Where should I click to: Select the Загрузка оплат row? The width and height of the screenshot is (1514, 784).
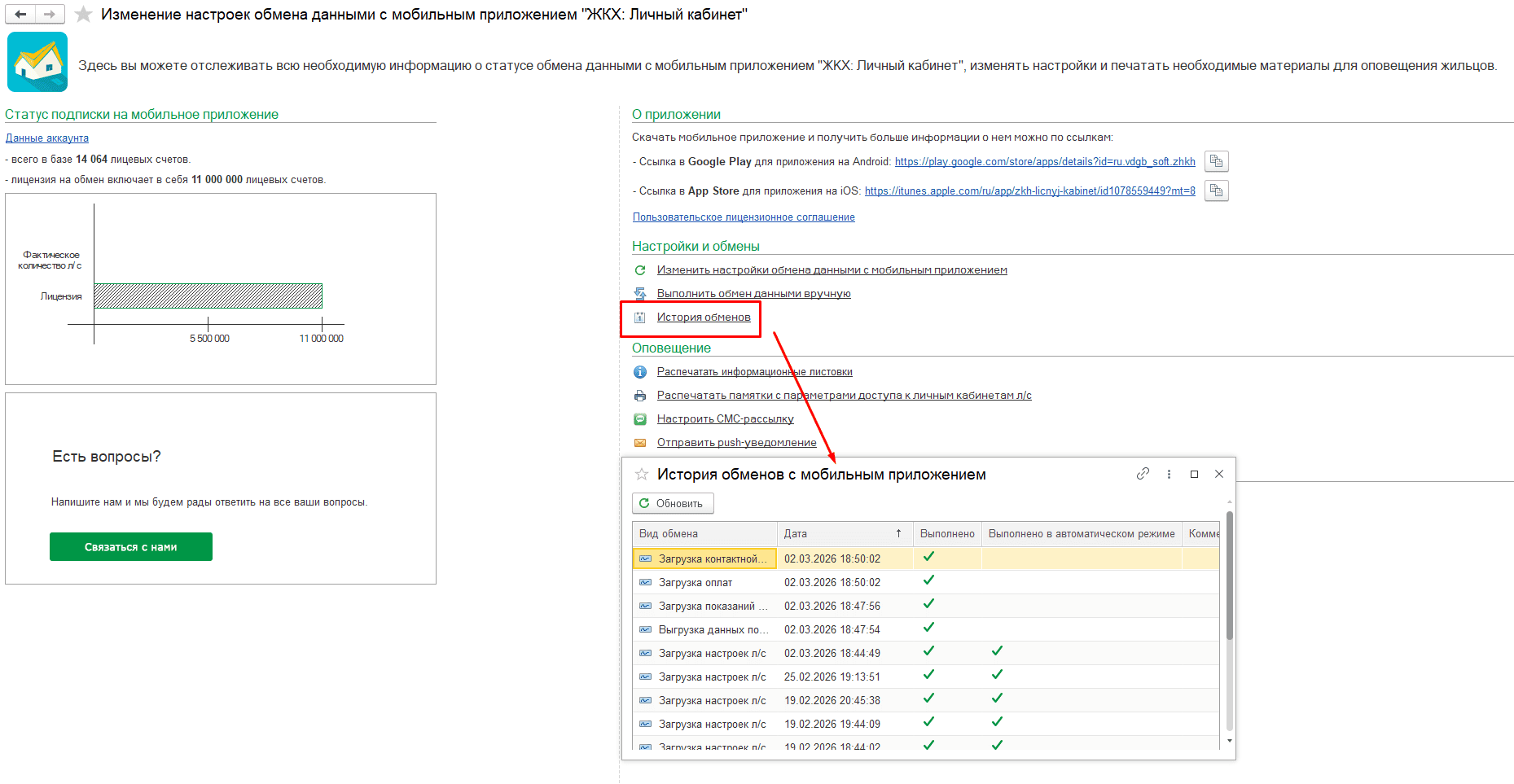click(696, 583)
